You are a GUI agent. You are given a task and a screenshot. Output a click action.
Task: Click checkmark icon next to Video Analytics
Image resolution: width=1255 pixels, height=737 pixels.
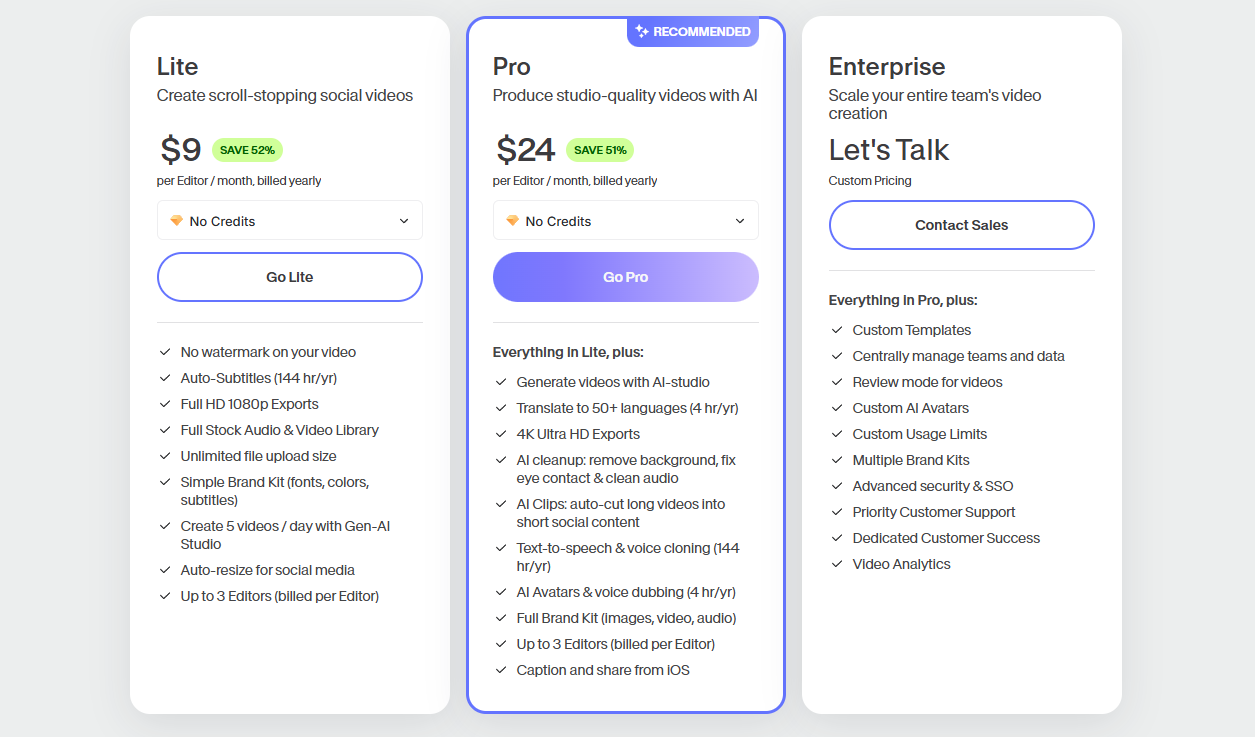pyautogui.click(x=837, y=564)
